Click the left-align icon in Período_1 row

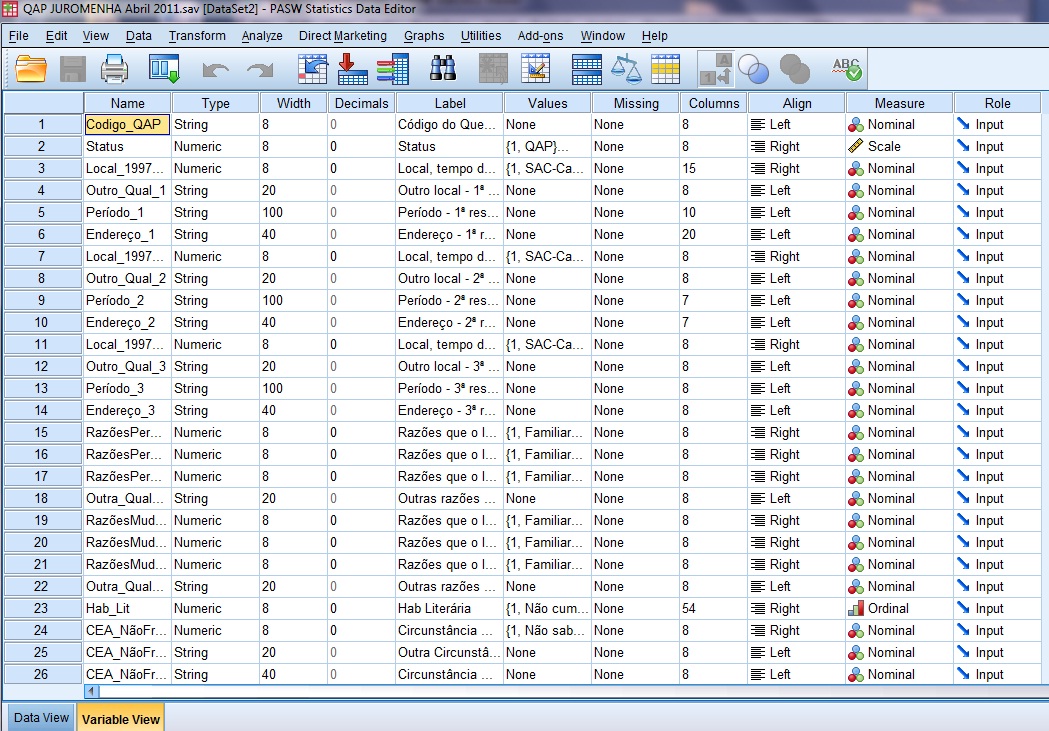[757, 213]
